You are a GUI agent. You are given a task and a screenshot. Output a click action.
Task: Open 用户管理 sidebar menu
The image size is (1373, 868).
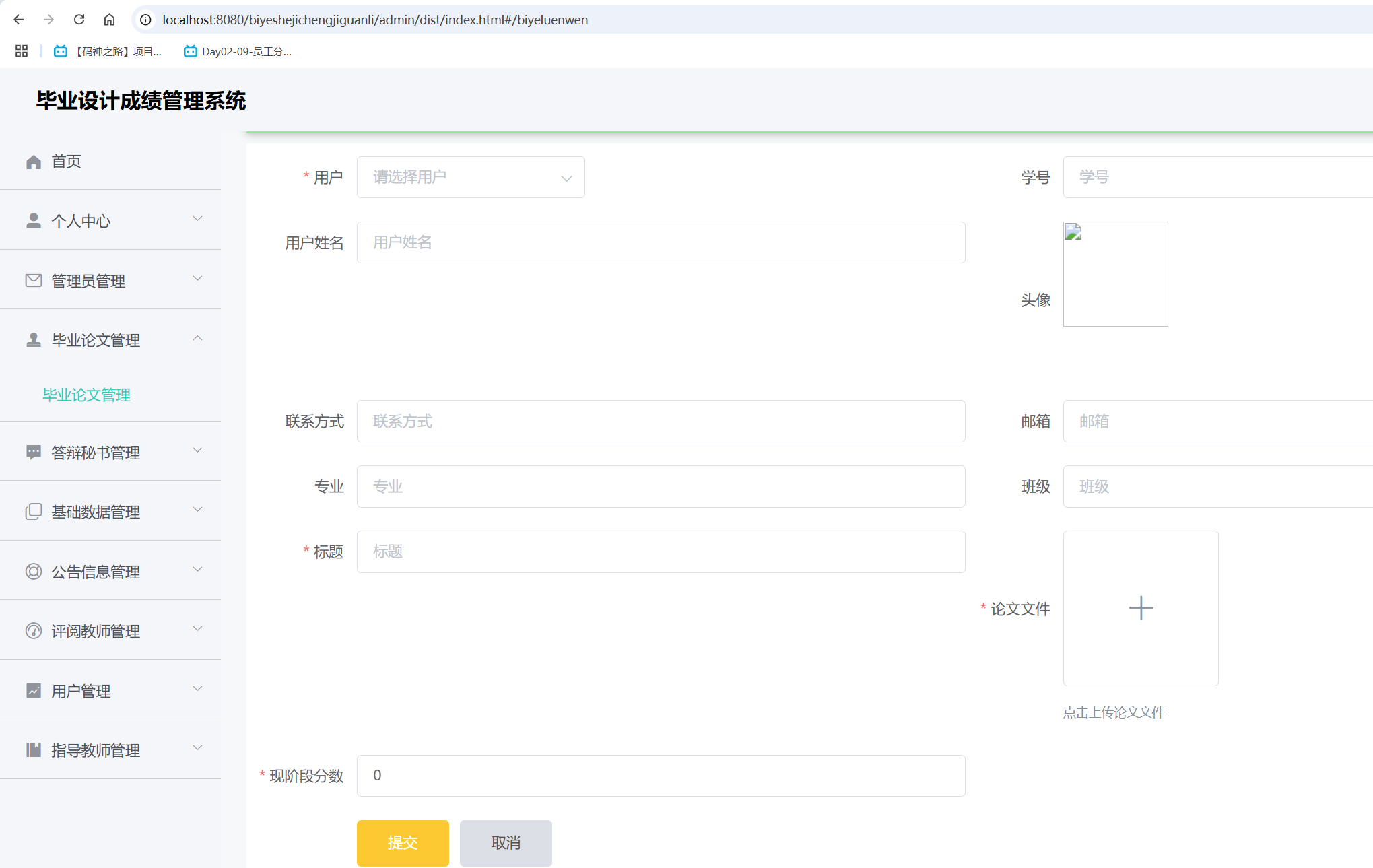click(x=110, y=690)
